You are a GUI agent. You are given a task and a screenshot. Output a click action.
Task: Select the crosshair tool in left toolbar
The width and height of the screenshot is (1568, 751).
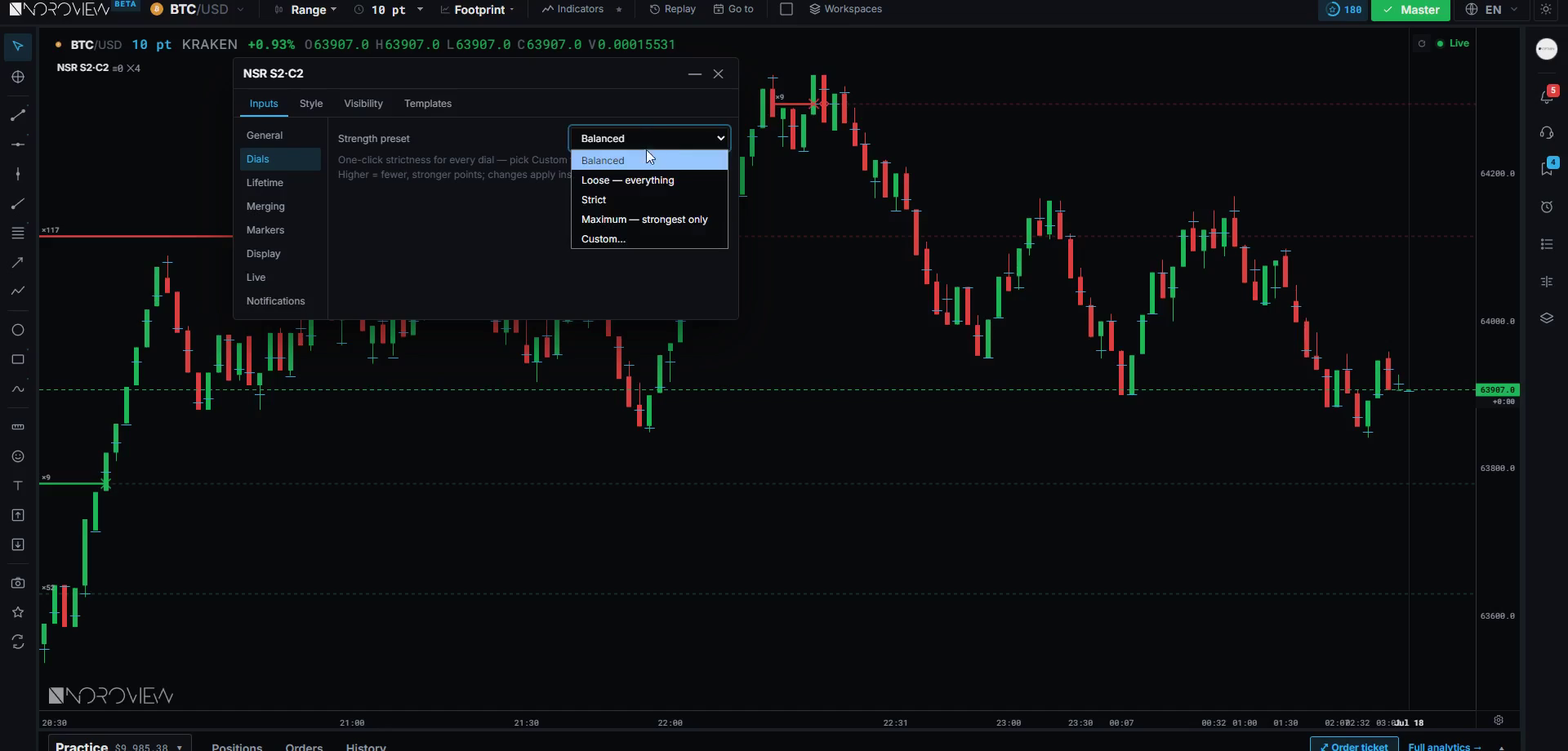[x=18, y=78]
